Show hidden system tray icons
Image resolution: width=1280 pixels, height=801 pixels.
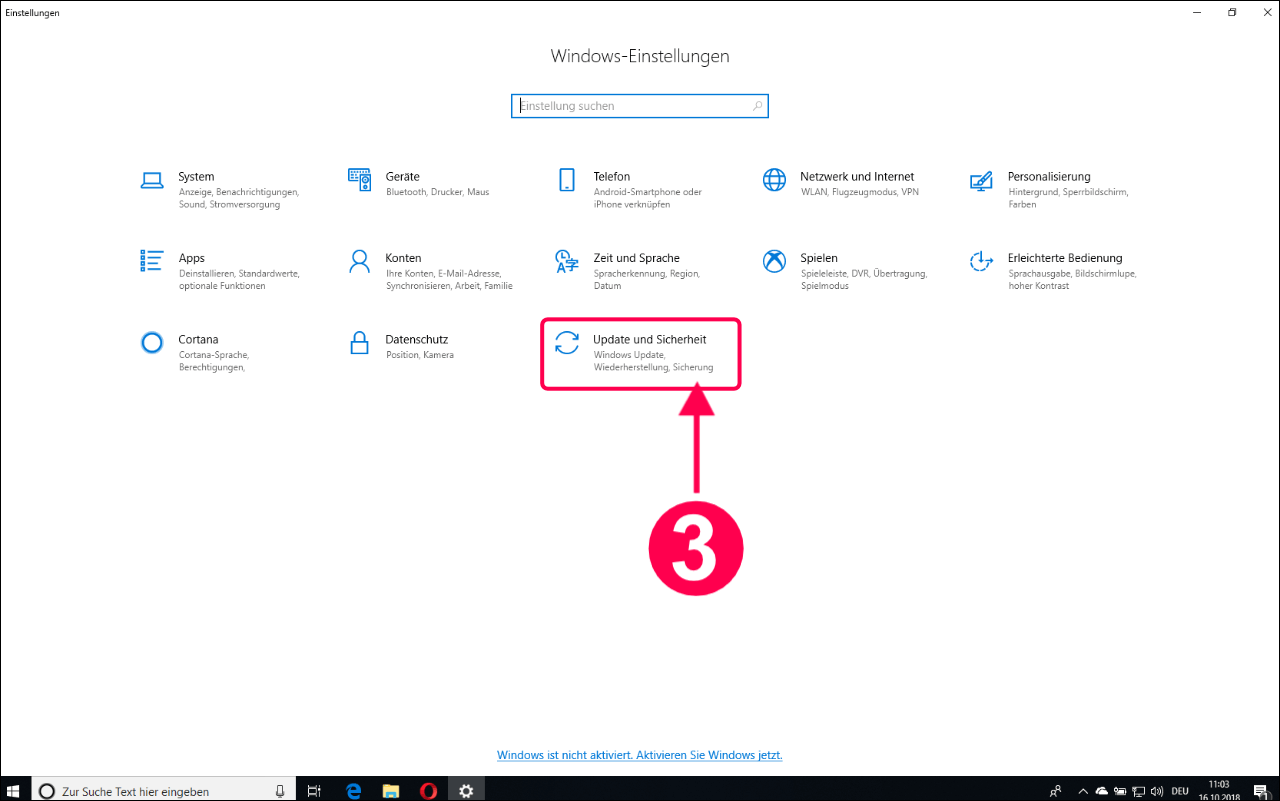click(x=1085, y=791)
